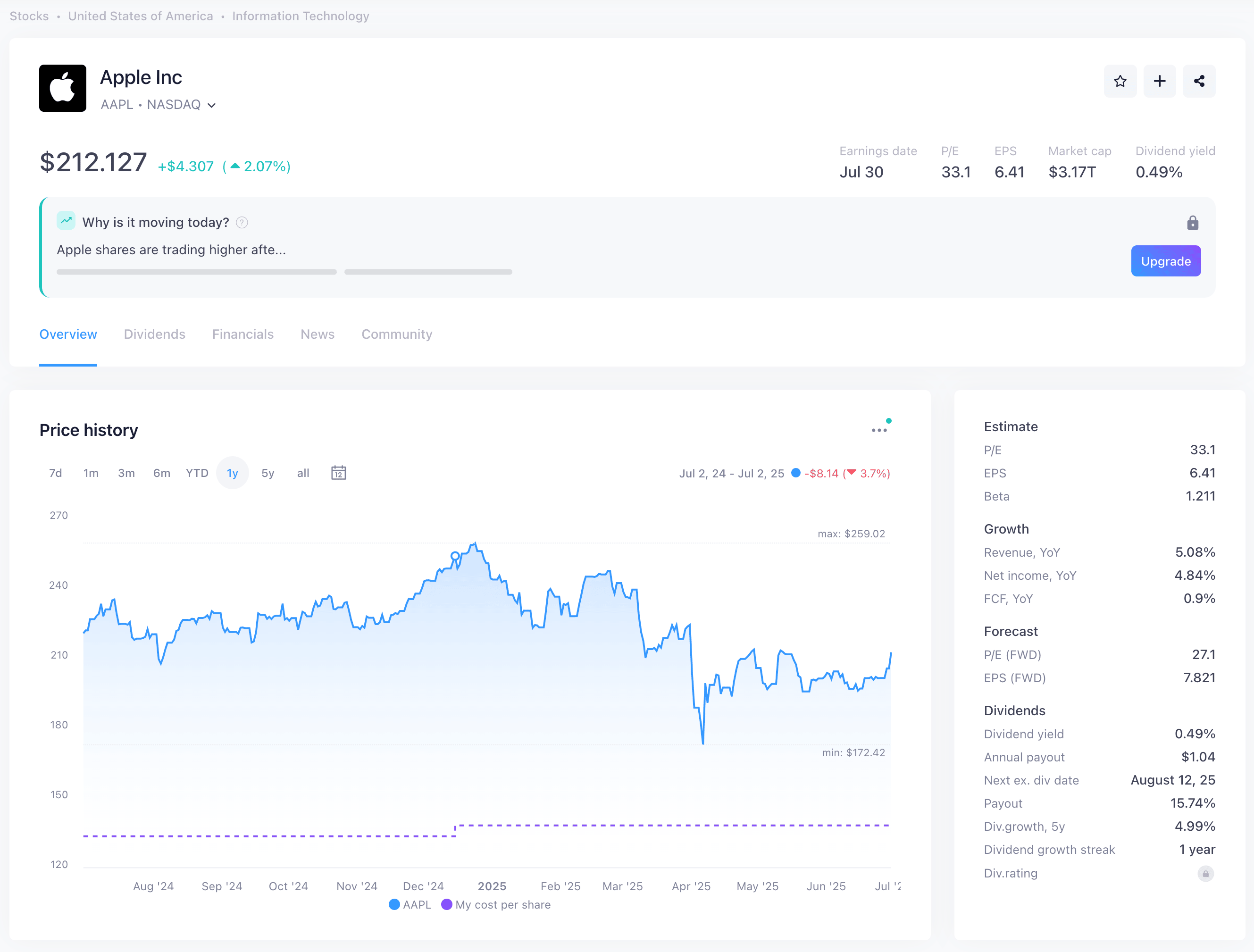Select 3m price range
Viewport: 1254px width, 952px height.
coord(126,472)
